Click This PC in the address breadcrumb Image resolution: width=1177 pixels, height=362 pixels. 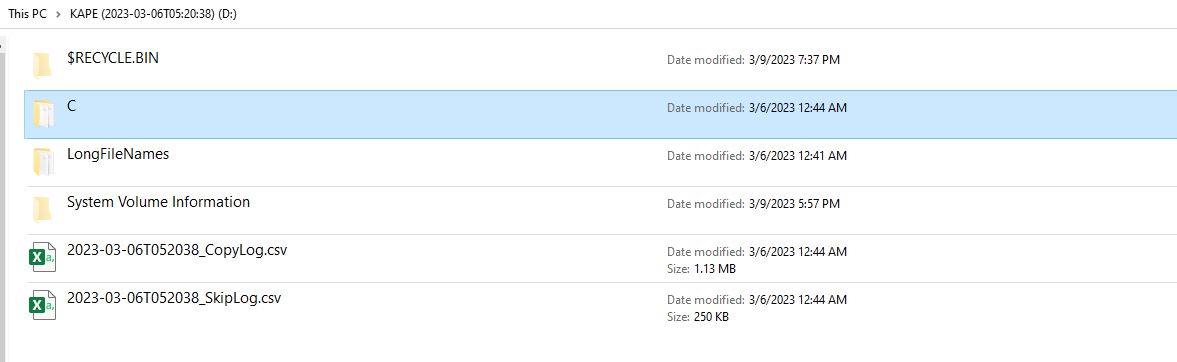[27, 14]
